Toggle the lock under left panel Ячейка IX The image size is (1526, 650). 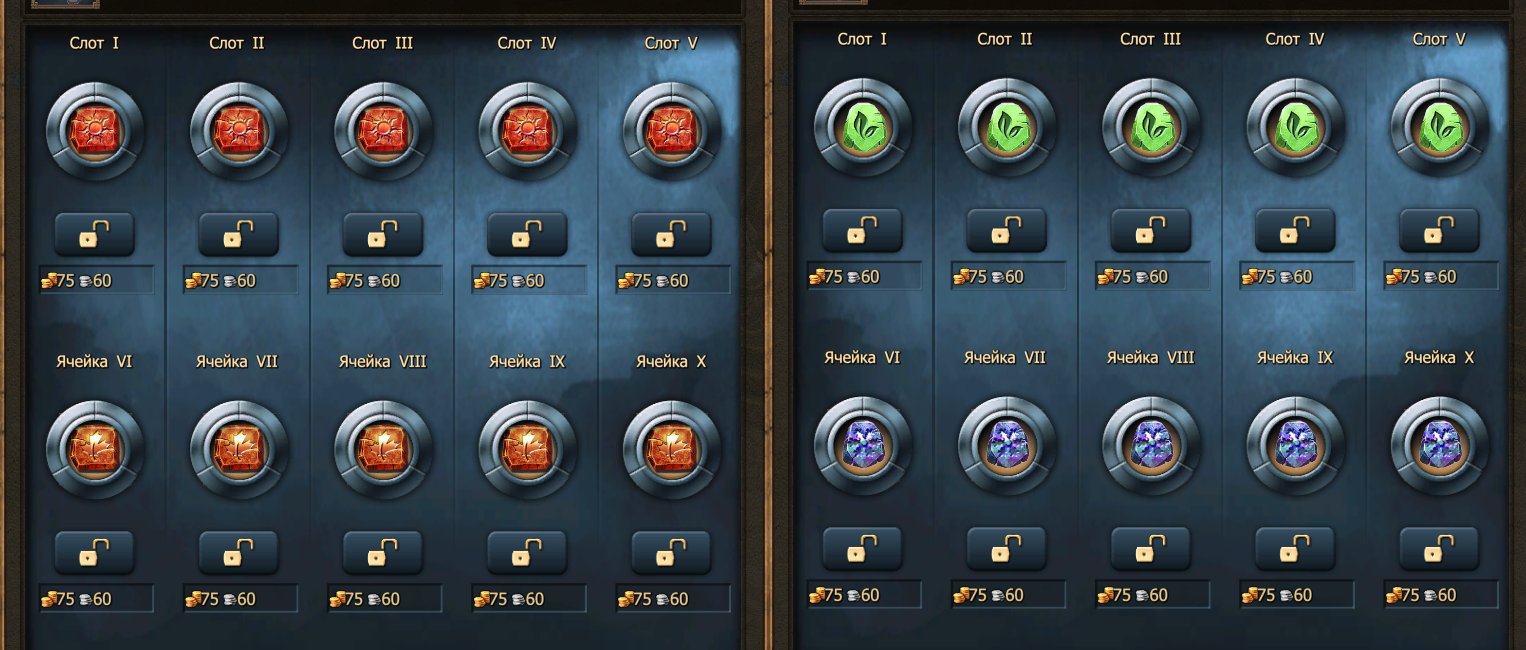527,553
